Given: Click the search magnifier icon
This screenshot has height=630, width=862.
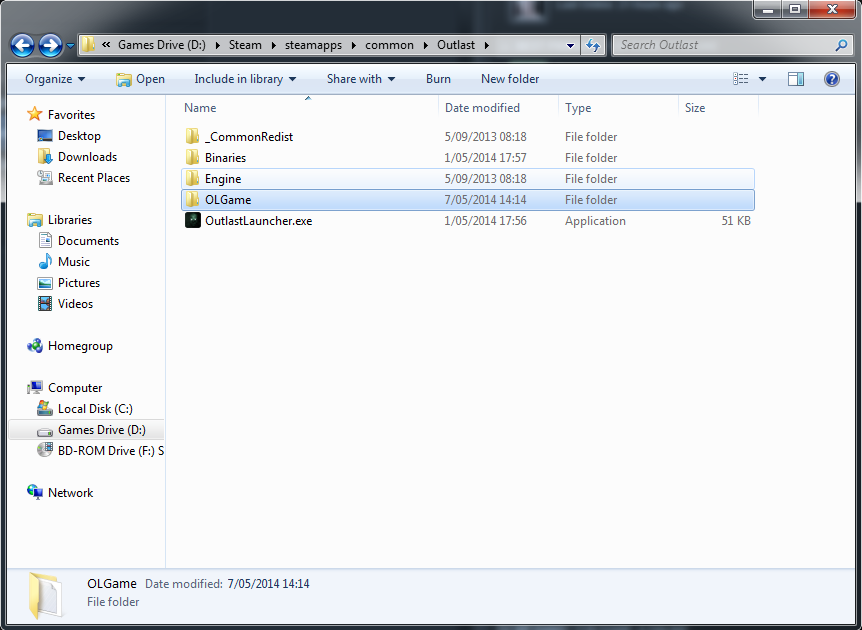Looking at the screenshot, I should point(841,45).
